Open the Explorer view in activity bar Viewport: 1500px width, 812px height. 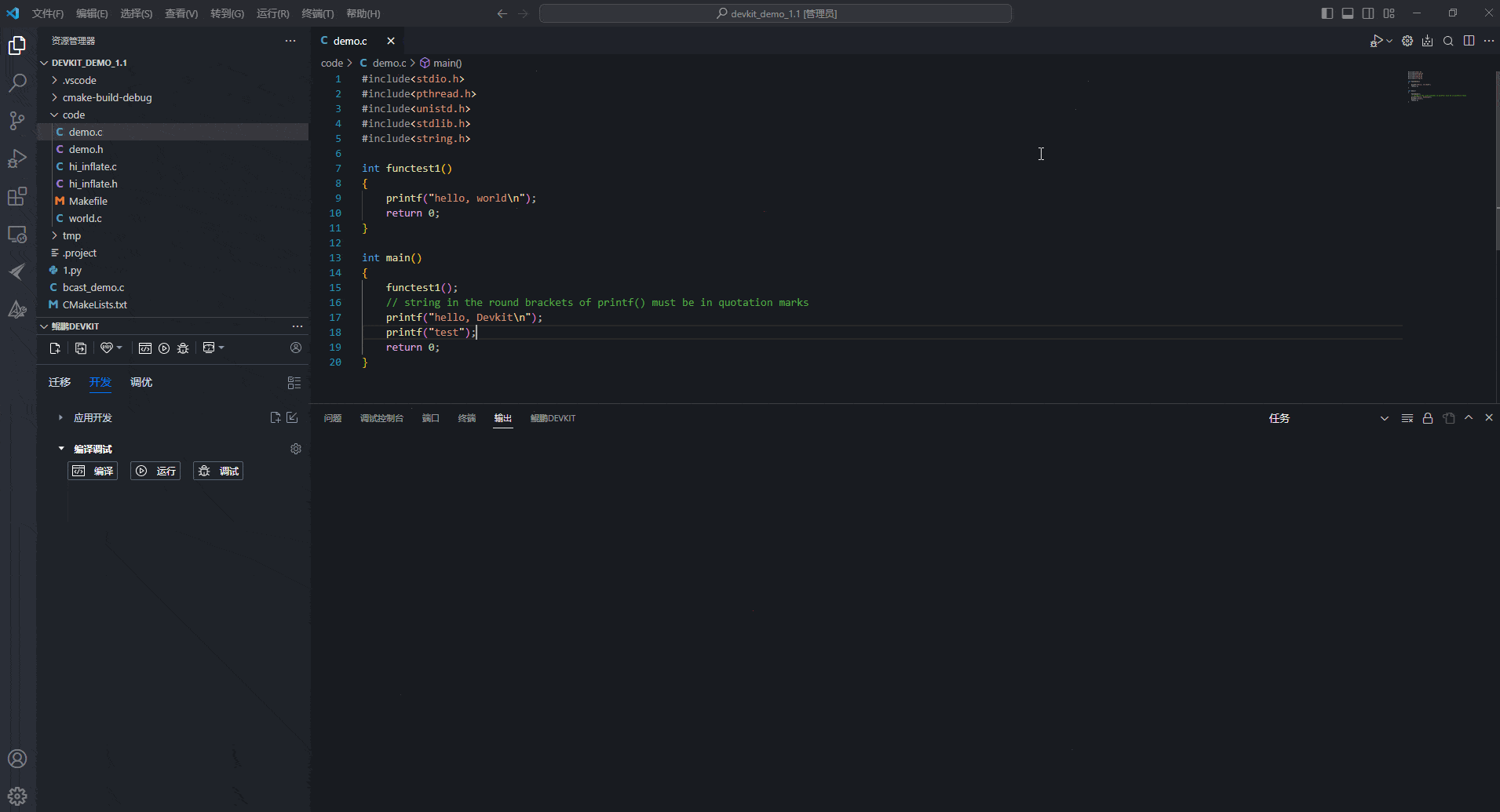pos(17,46)
